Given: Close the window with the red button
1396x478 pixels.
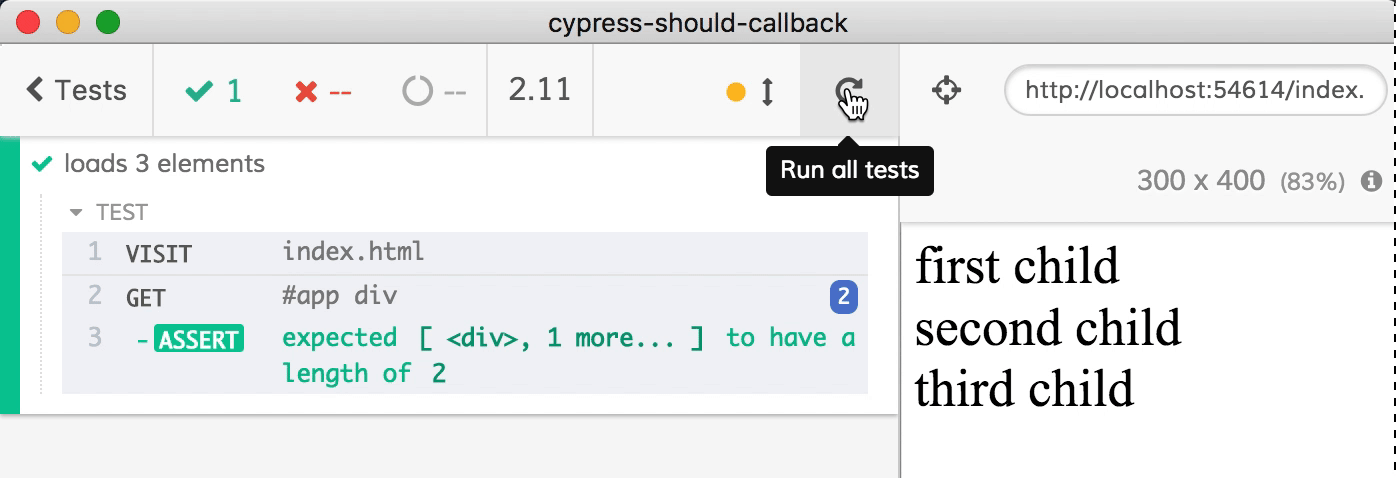Looking at the screenshot, I should click(29, 21).
